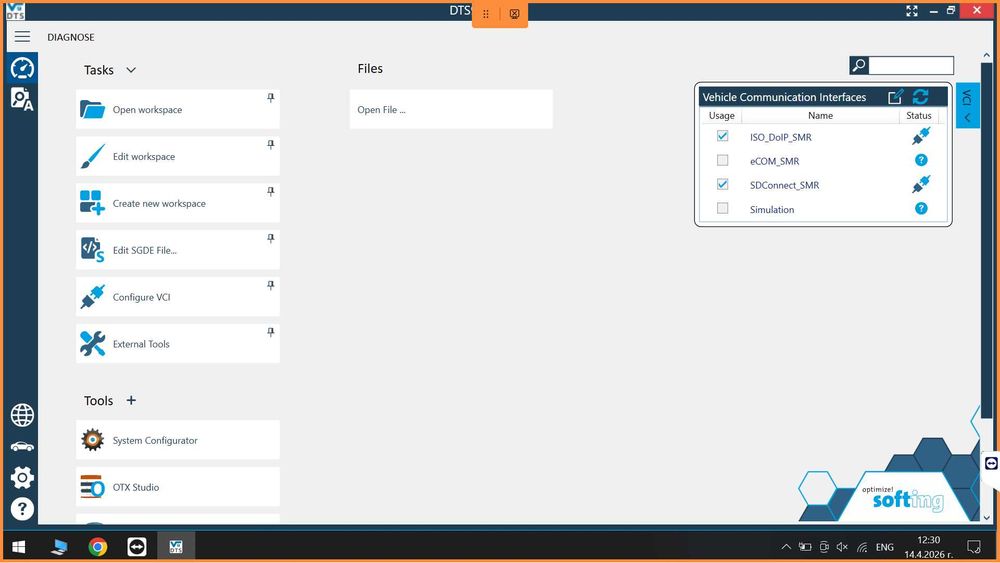The height and width of the screenshot is (563, 1000).
Task: Click eCOM_SMR unknown status icon
Action: [921, 160]
